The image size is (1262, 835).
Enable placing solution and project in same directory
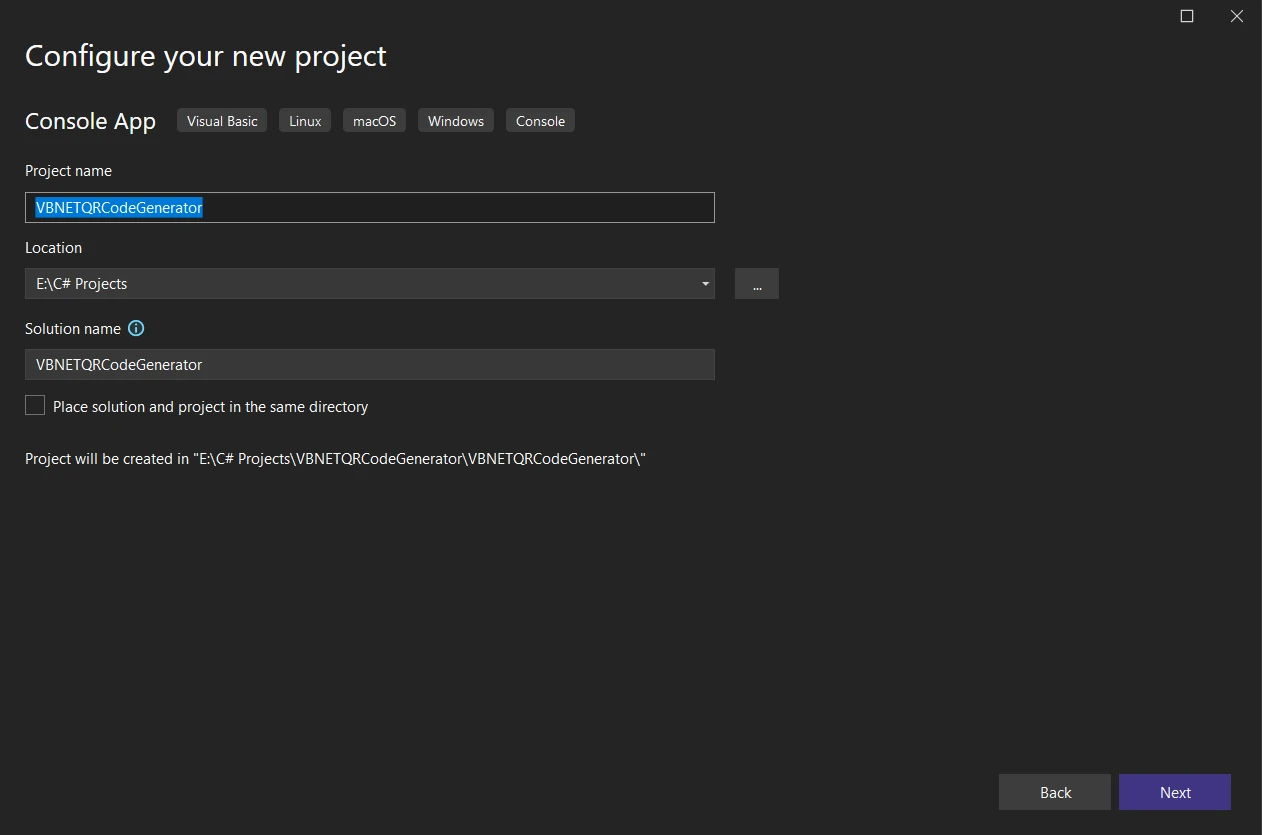tap(35, 406)
